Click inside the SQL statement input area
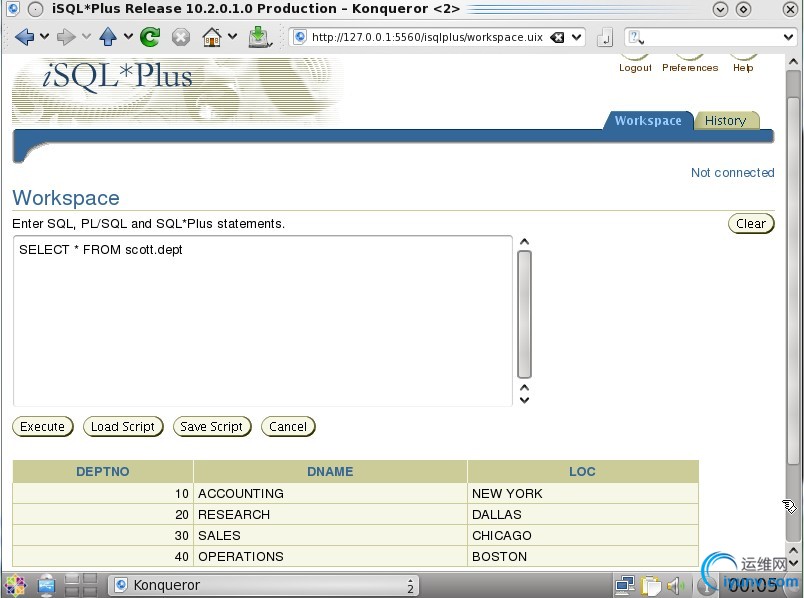The height and width of the screenshot is (598, 804). 263,321
